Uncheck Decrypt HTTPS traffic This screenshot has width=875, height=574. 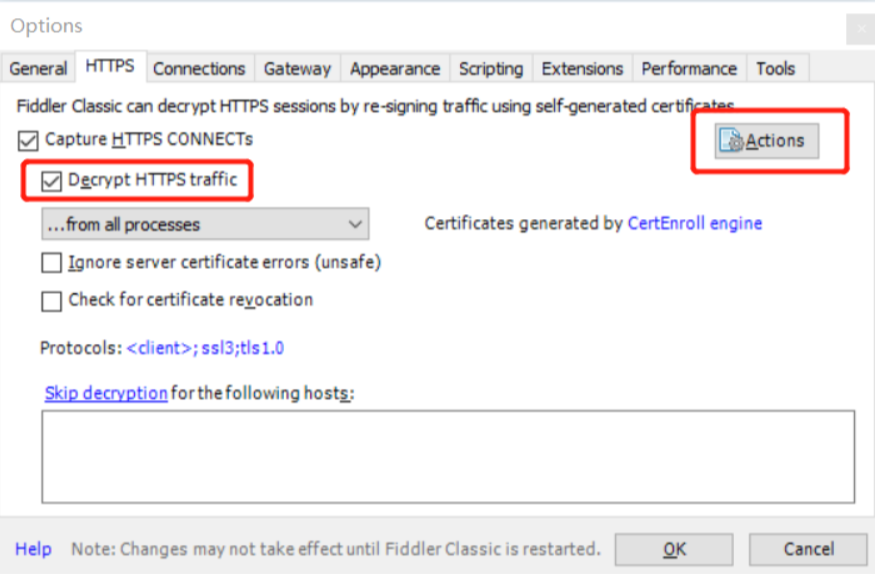click(51, 181)
